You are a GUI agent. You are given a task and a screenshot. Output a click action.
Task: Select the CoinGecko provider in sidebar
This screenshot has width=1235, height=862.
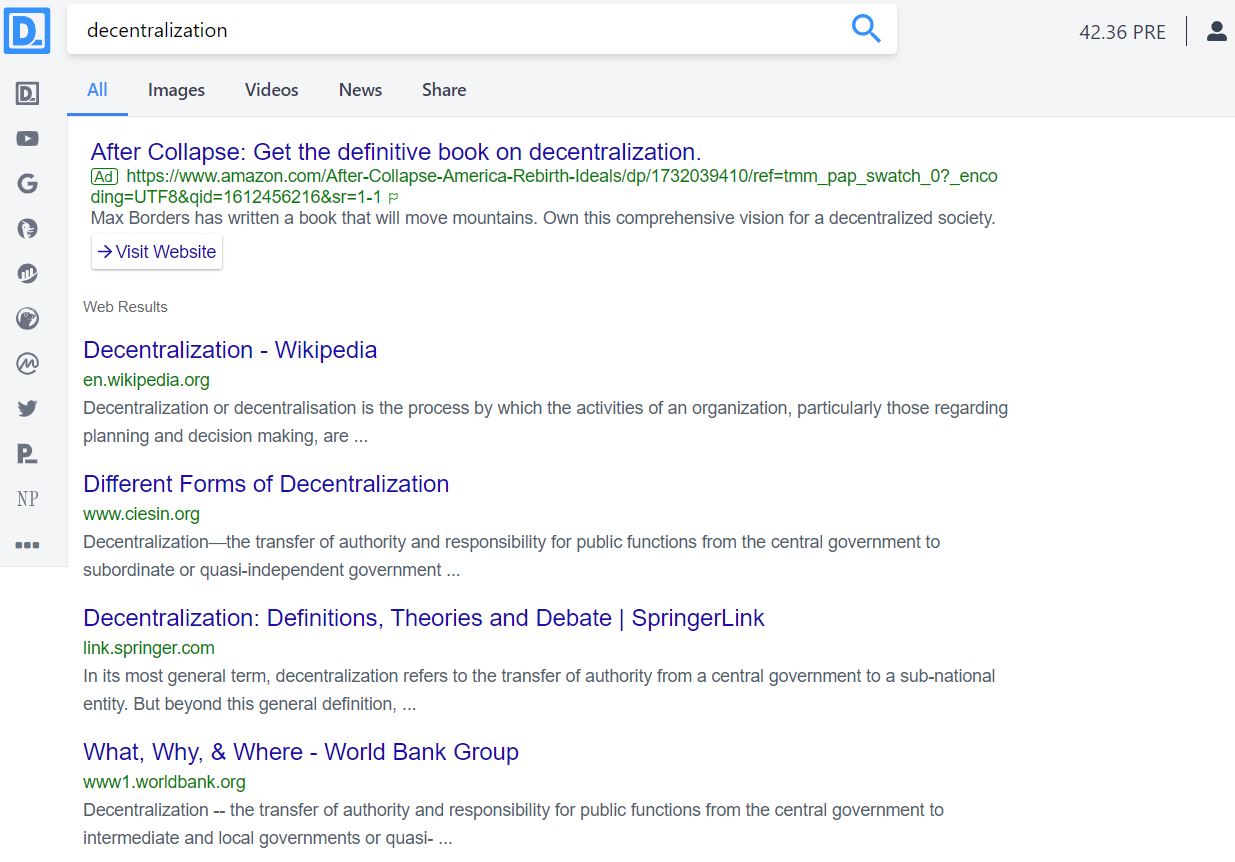[28, 319]
